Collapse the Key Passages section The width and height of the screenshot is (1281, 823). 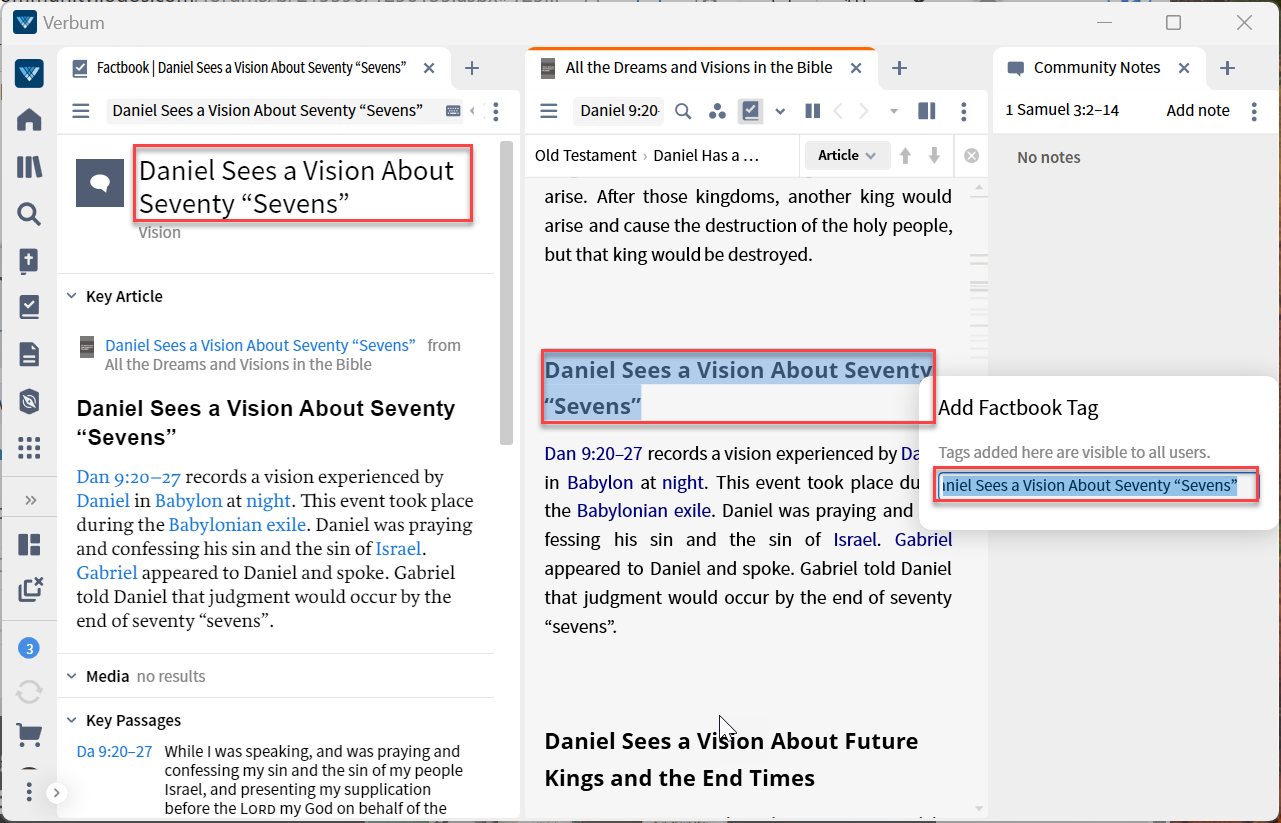point(71,720)
